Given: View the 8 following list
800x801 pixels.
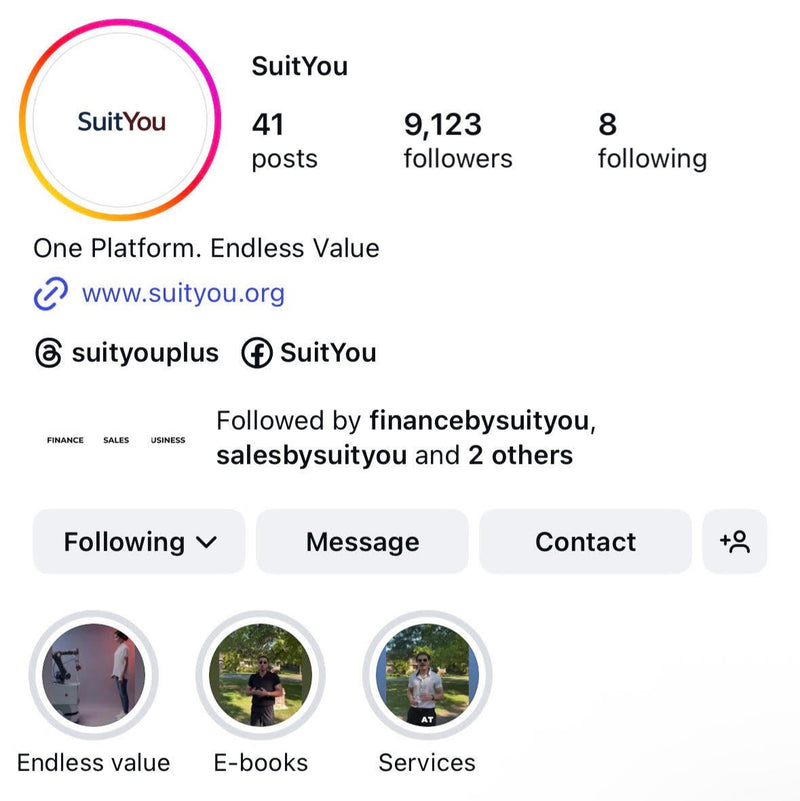Looking at the screenshot, I should point(652,141).
